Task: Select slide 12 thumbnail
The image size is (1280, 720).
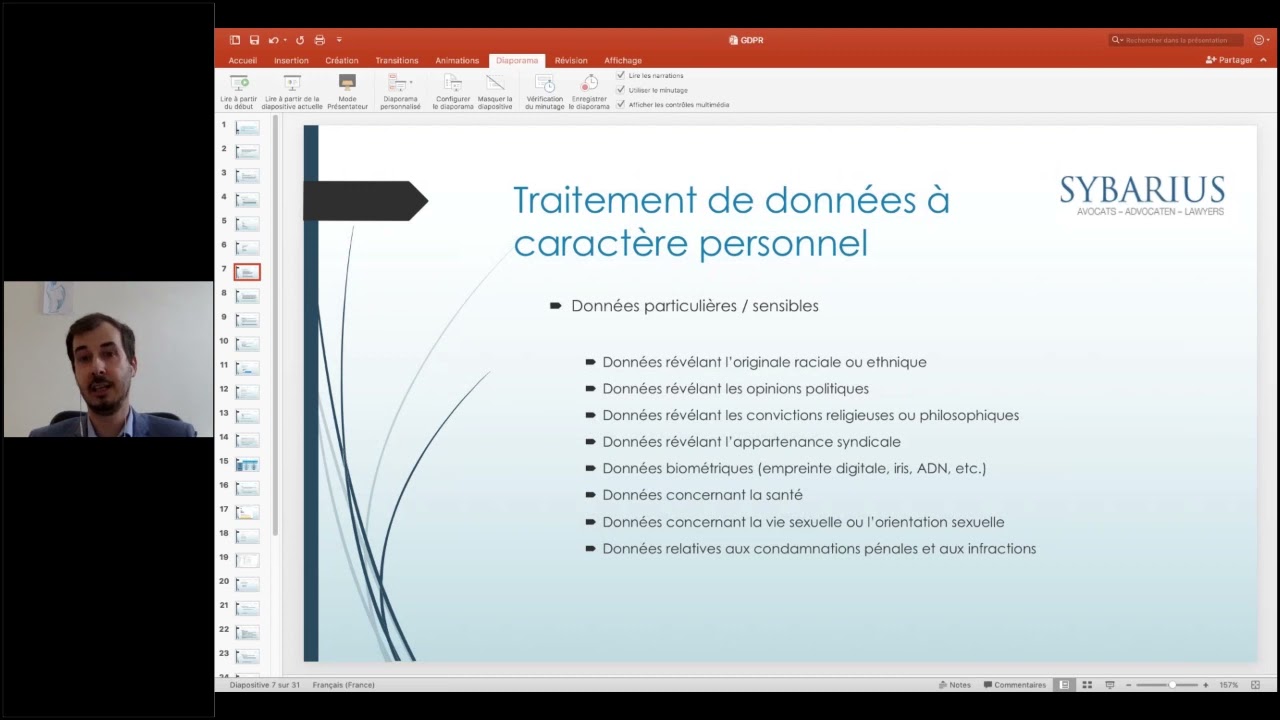Action: (247, 392)
